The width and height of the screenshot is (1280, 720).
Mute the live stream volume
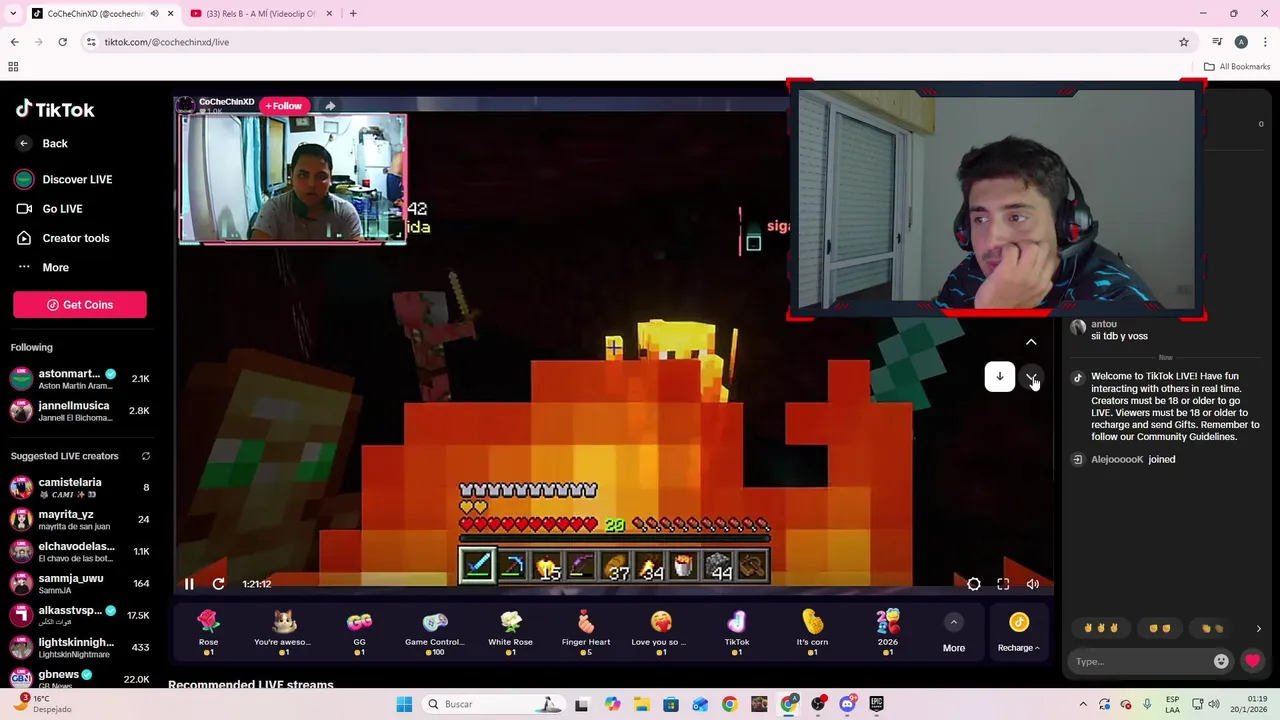point(1033,584)
